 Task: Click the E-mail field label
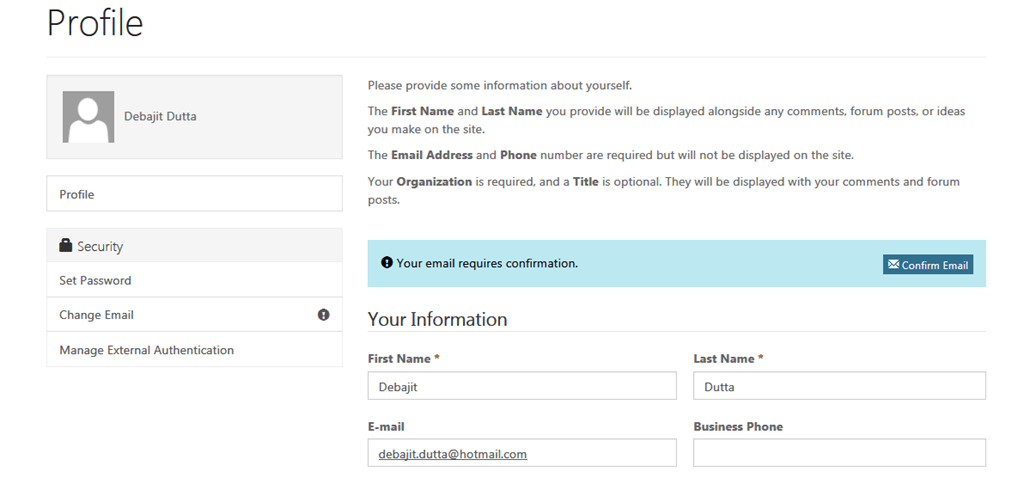click(386, 426)
